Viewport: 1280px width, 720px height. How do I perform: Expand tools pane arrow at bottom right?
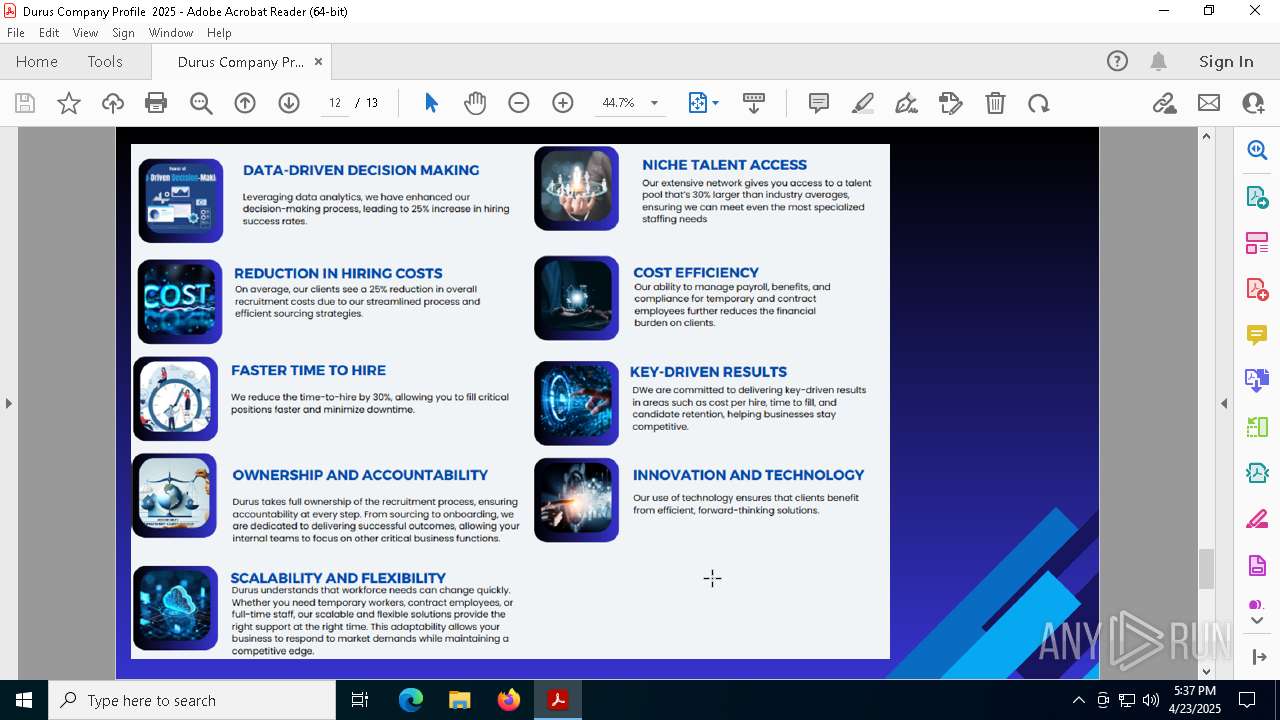(1258, 657)
